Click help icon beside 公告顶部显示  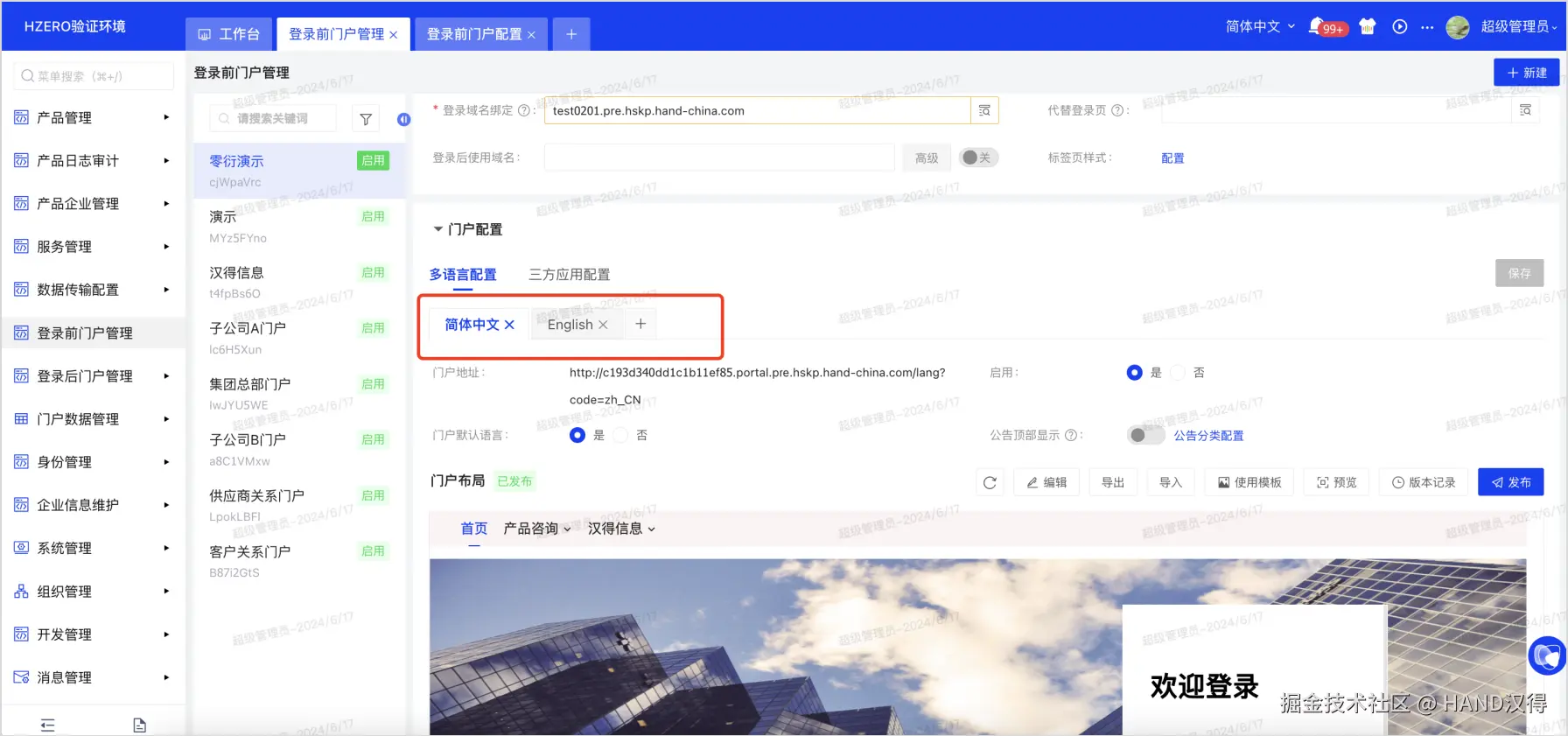pos(1071,435)
